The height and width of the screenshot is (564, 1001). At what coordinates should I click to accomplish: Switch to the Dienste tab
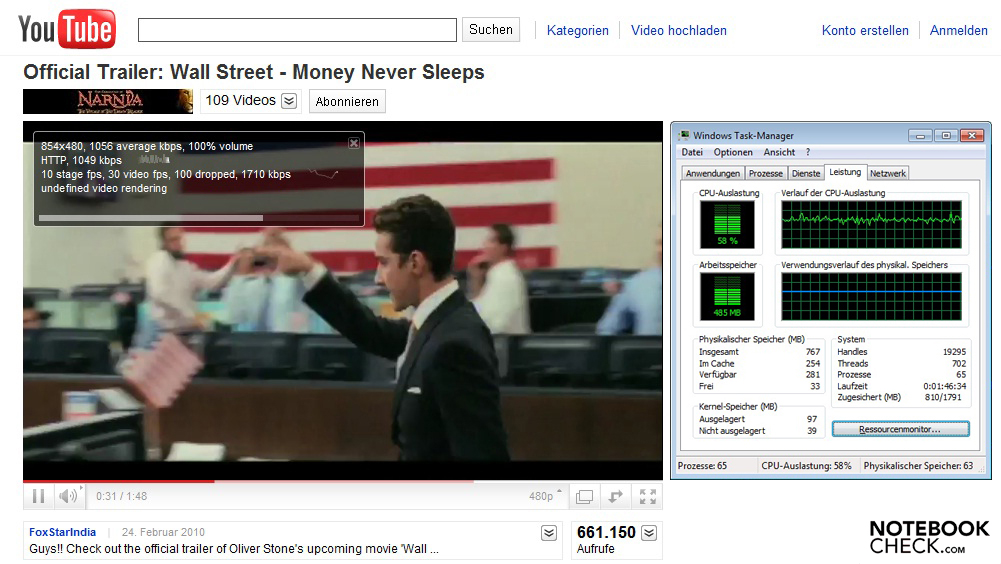pyautogui.click(x=806, y=173)
